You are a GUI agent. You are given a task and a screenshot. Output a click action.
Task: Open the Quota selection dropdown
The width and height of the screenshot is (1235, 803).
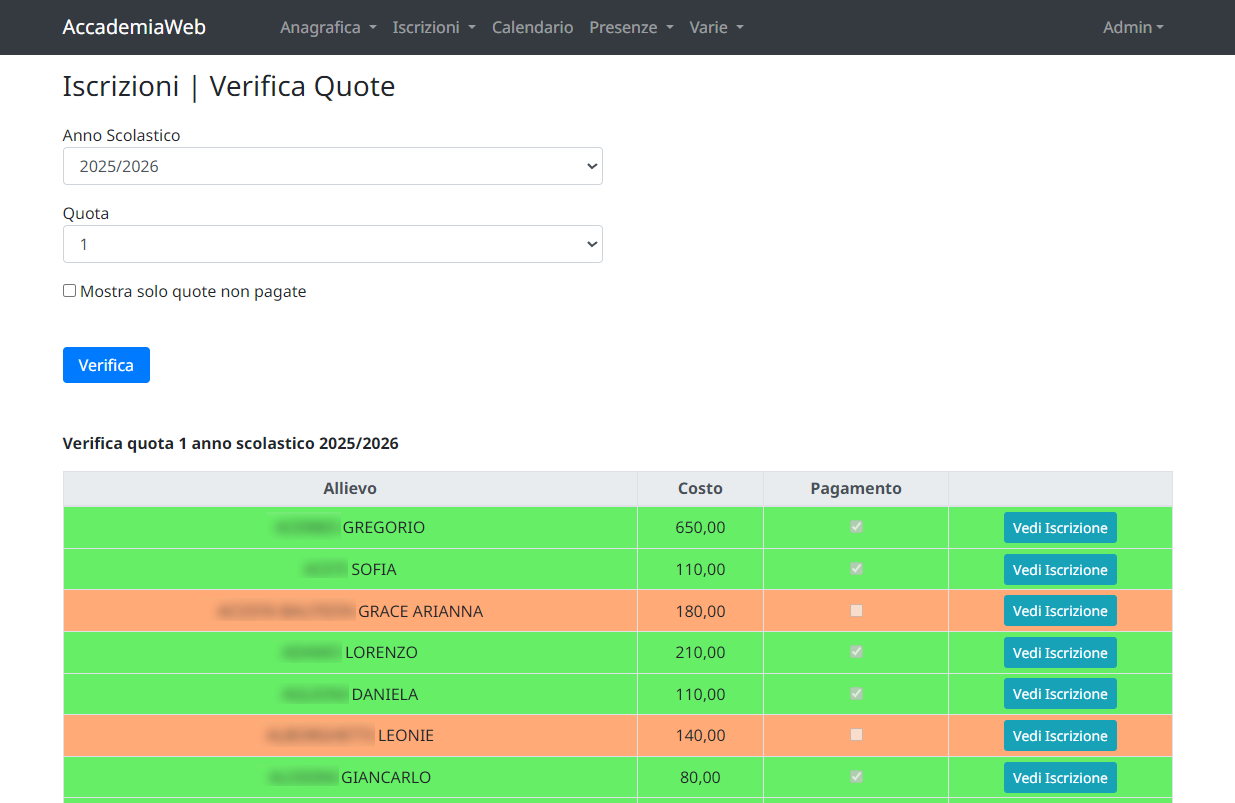tap(332, 244)
